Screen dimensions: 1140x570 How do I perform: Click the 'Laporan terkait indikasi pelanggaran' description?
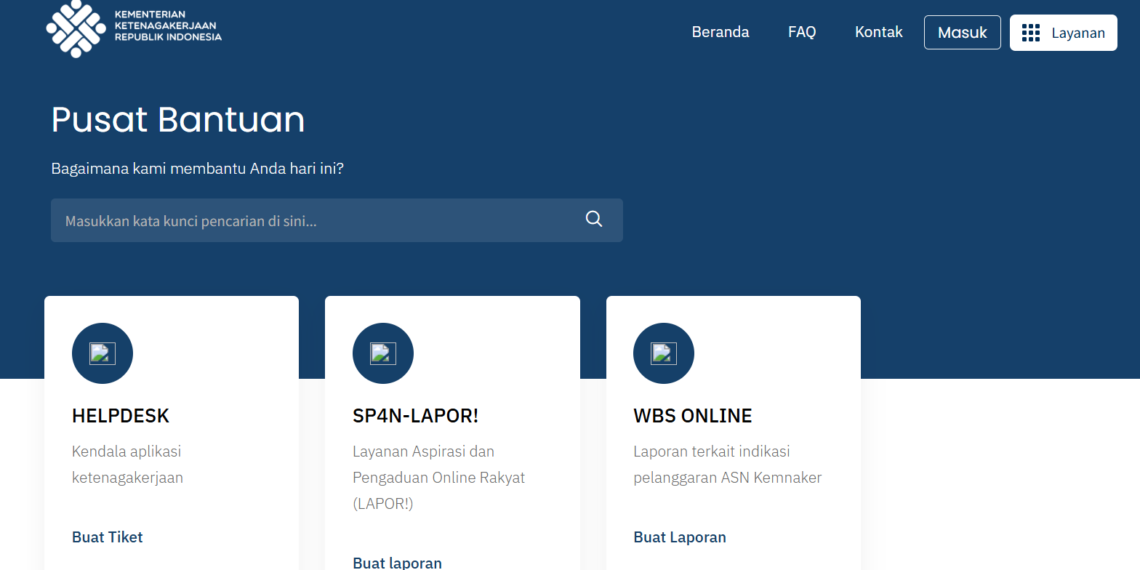point(727,464)
